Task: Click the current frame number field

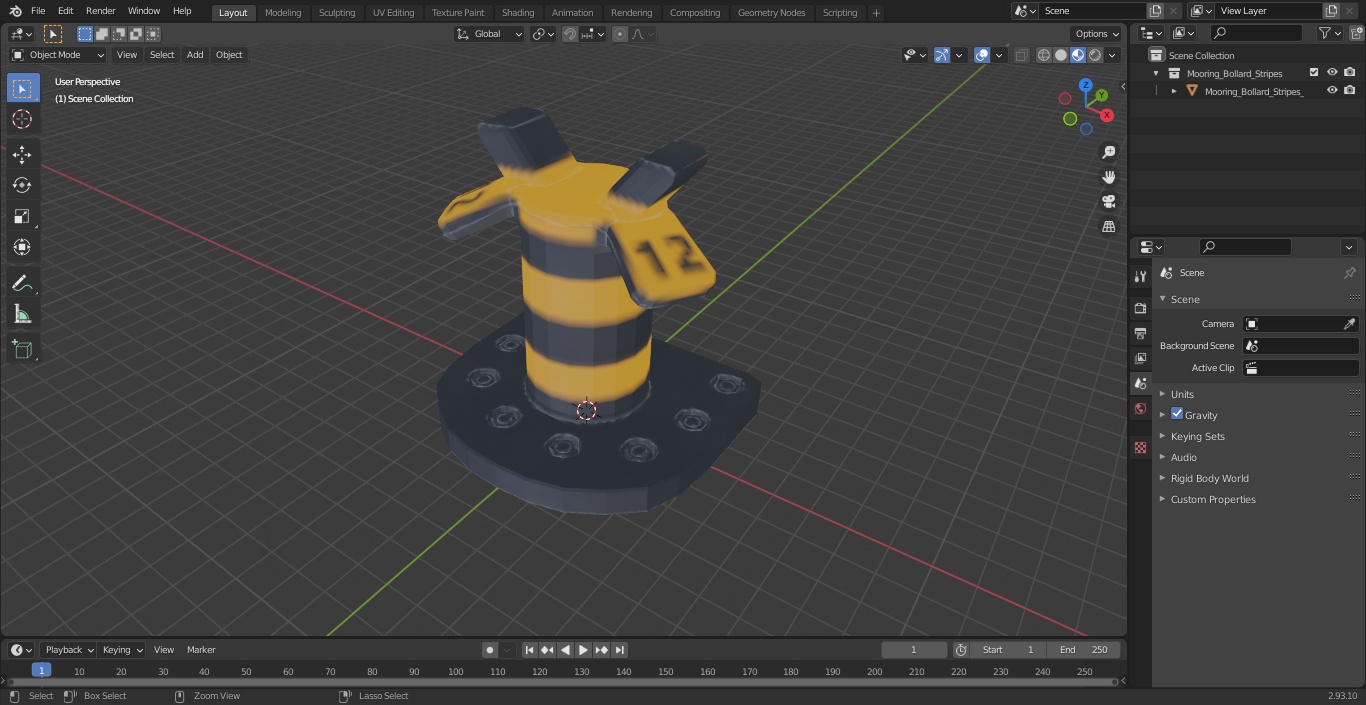Action: (913, 650)
